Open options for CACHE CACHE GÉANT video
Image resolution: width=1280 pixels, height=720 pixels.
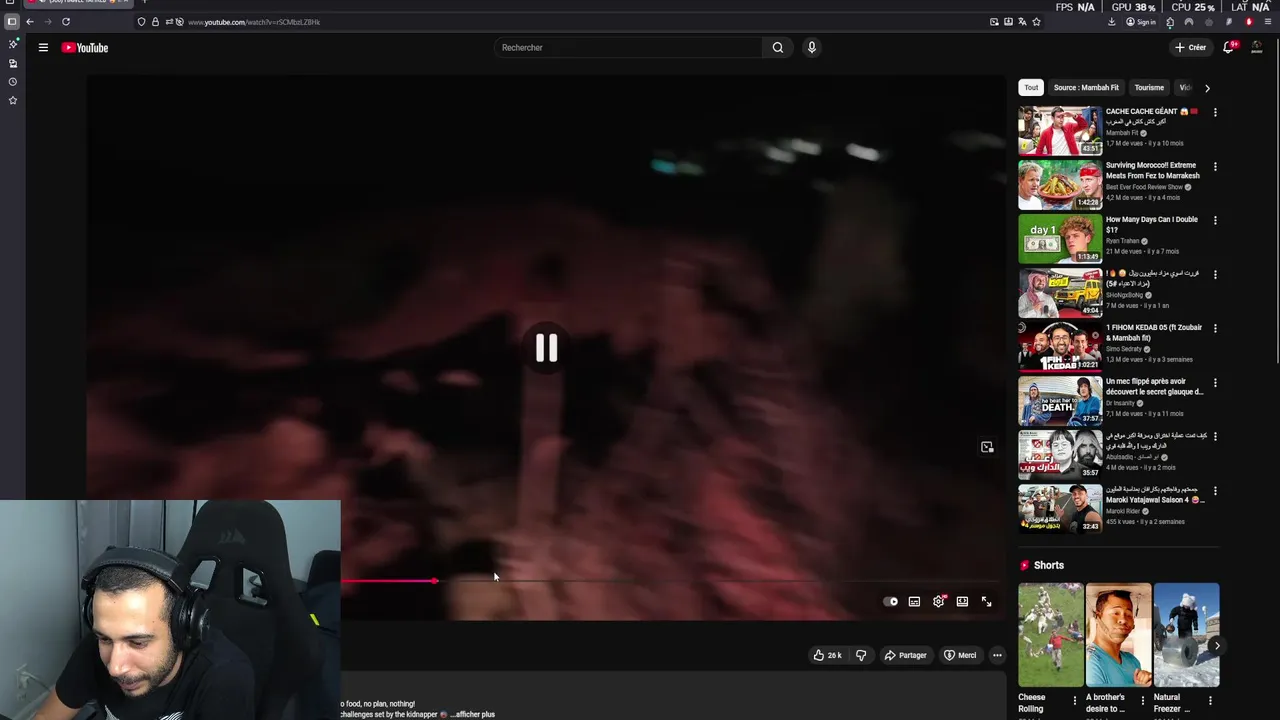tap(1215, 112)
